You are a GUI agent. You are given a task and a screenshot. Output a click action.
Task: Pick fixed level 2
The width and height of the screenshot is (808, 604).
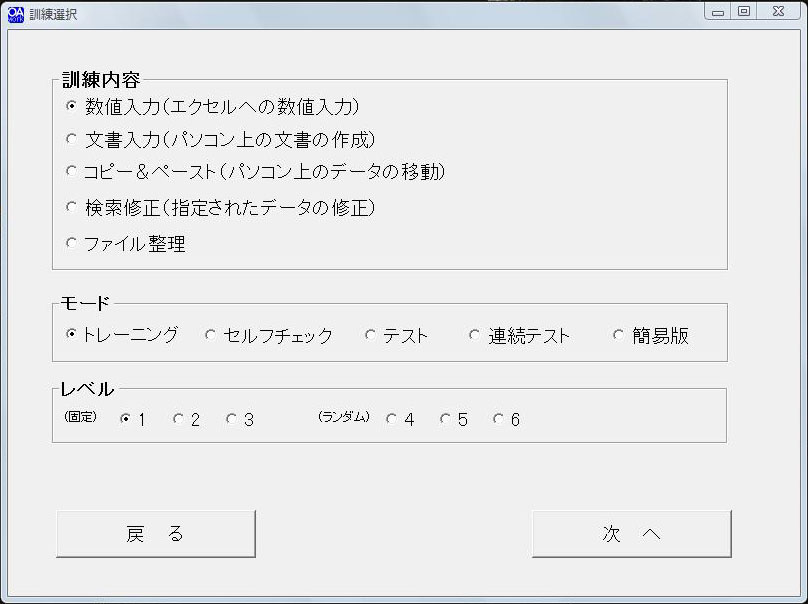[186, 419]
